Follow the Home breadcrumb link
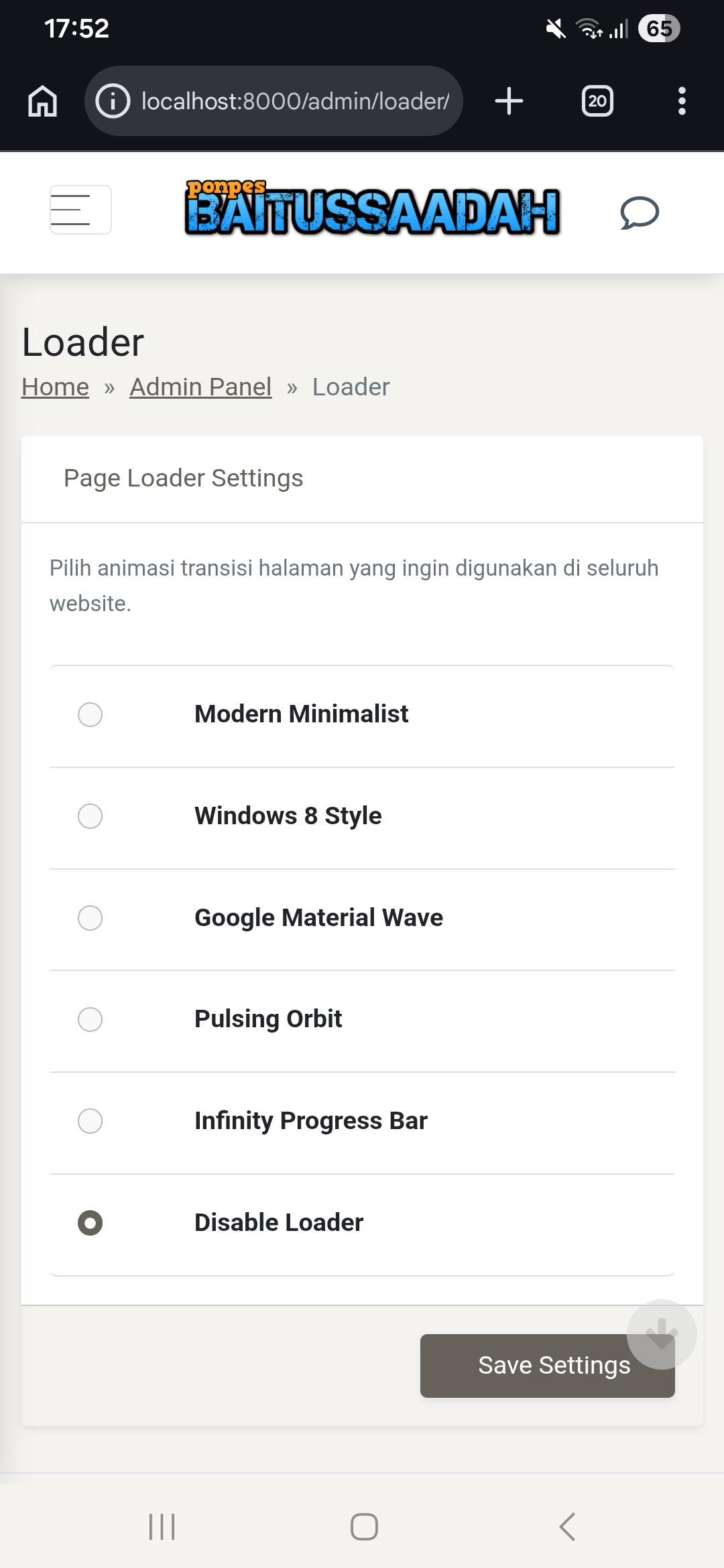 [56, 387]
